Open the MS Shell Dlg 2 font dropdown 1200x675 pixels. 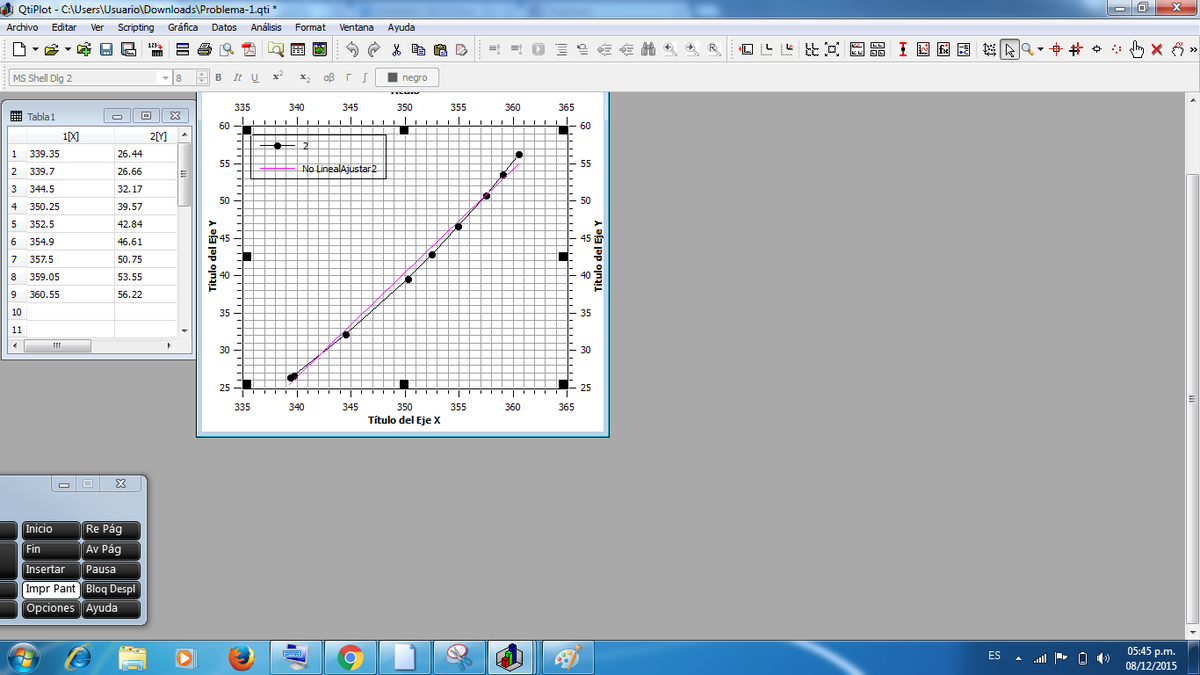coord(88,78)
